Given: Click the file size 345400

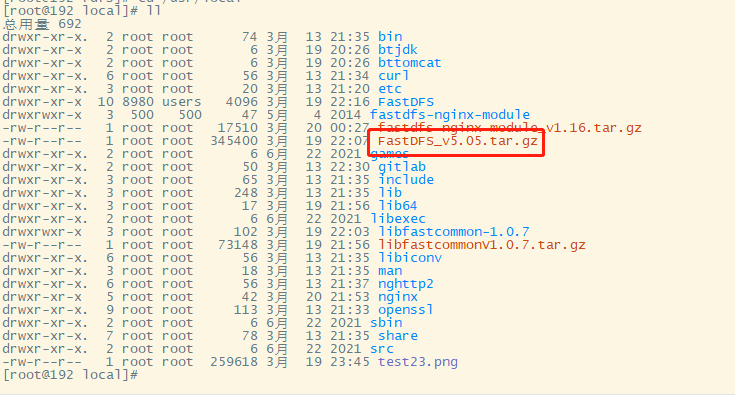Looking at the screenshot, I should point(234,141).
